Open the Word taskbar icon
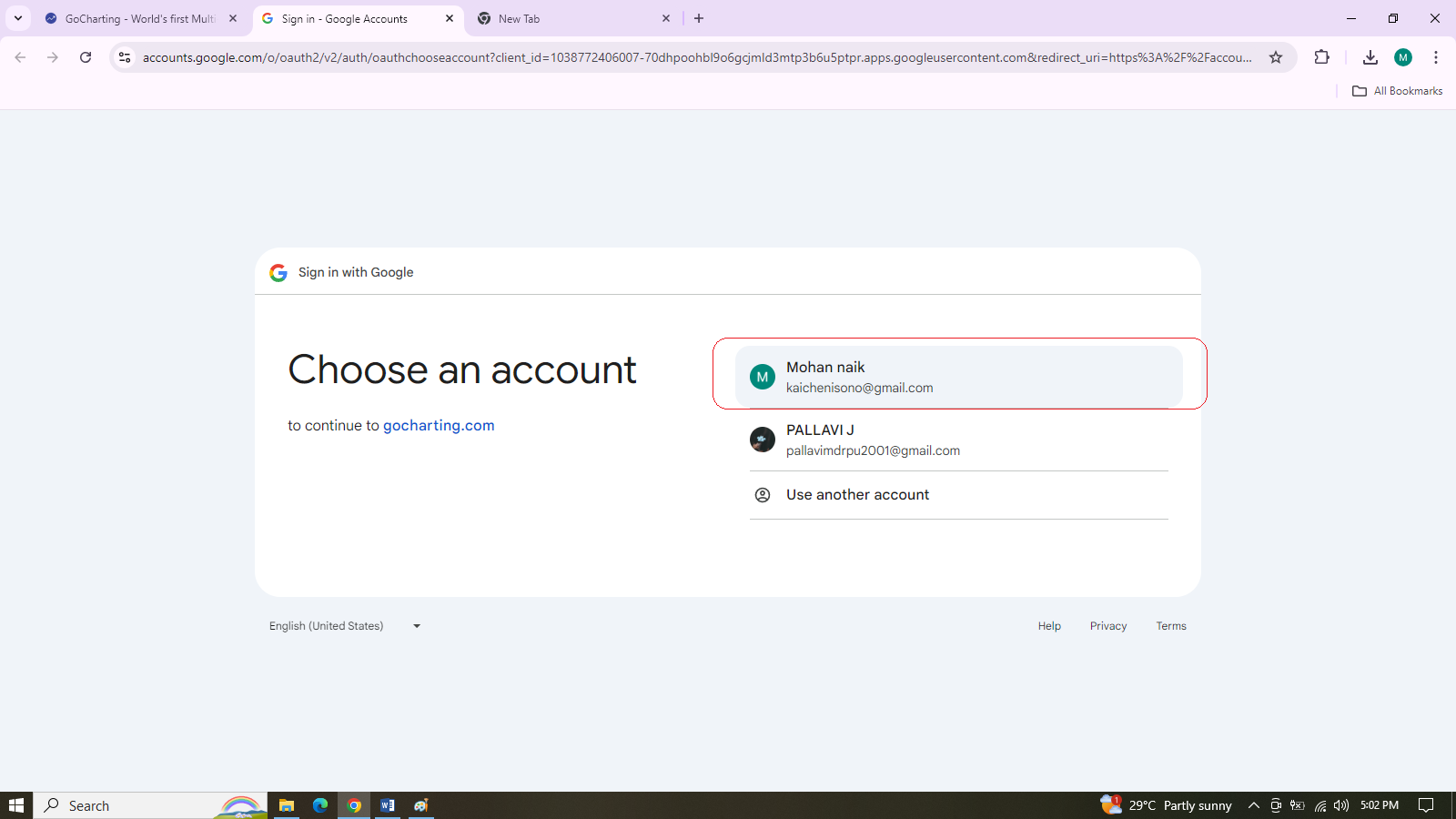 pyautogui.click(x=387, y=804)
